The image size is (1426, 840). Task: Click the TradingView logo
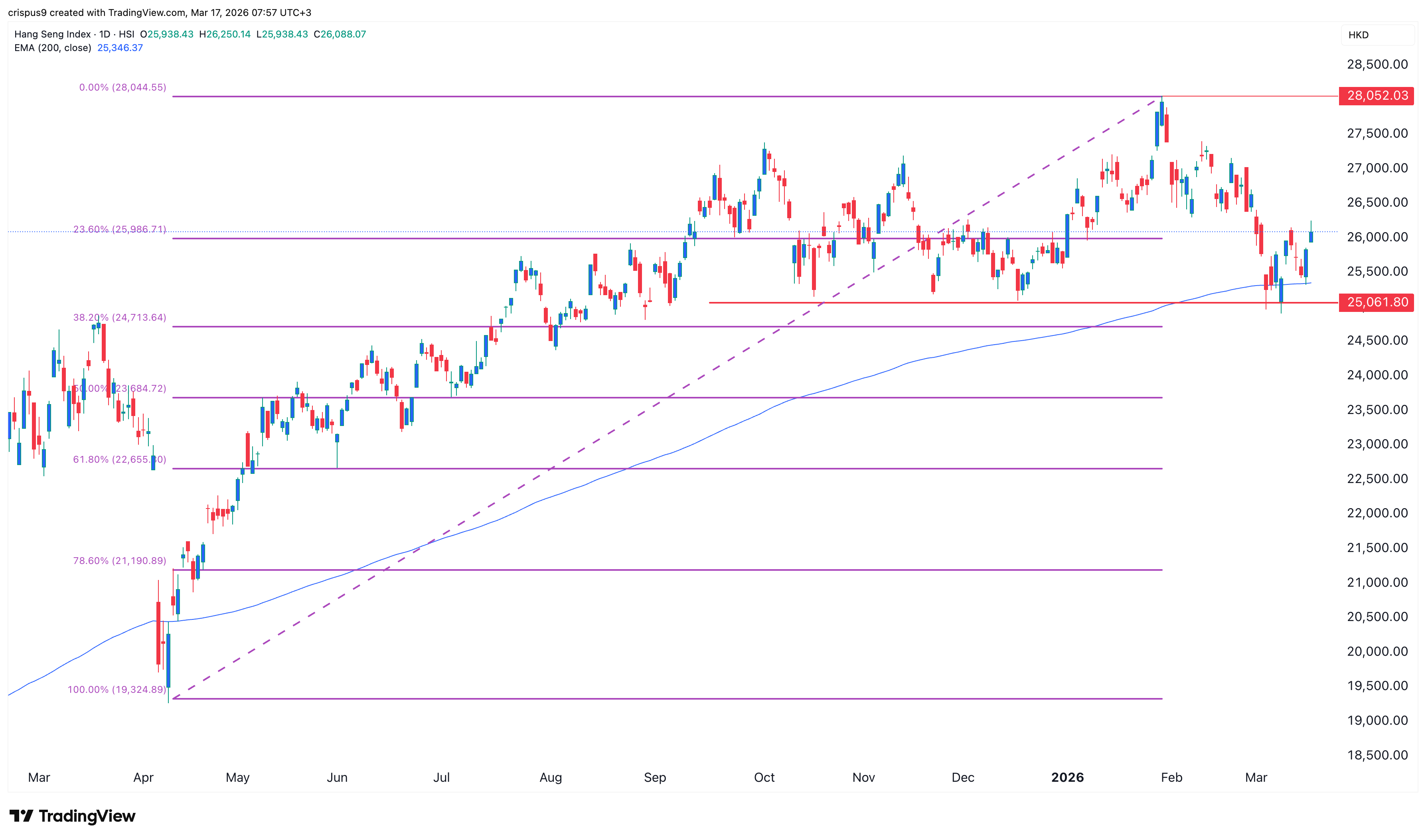click(72, 816)
